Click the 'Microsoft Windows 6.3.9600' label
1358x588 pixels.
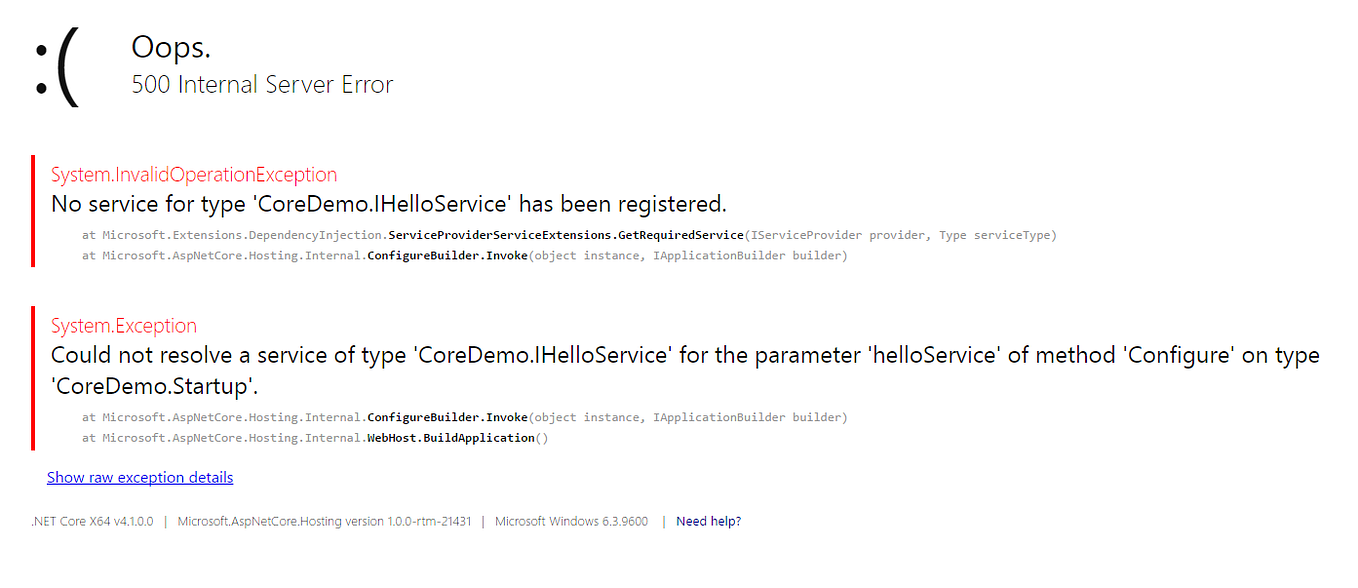click(571, 521)
